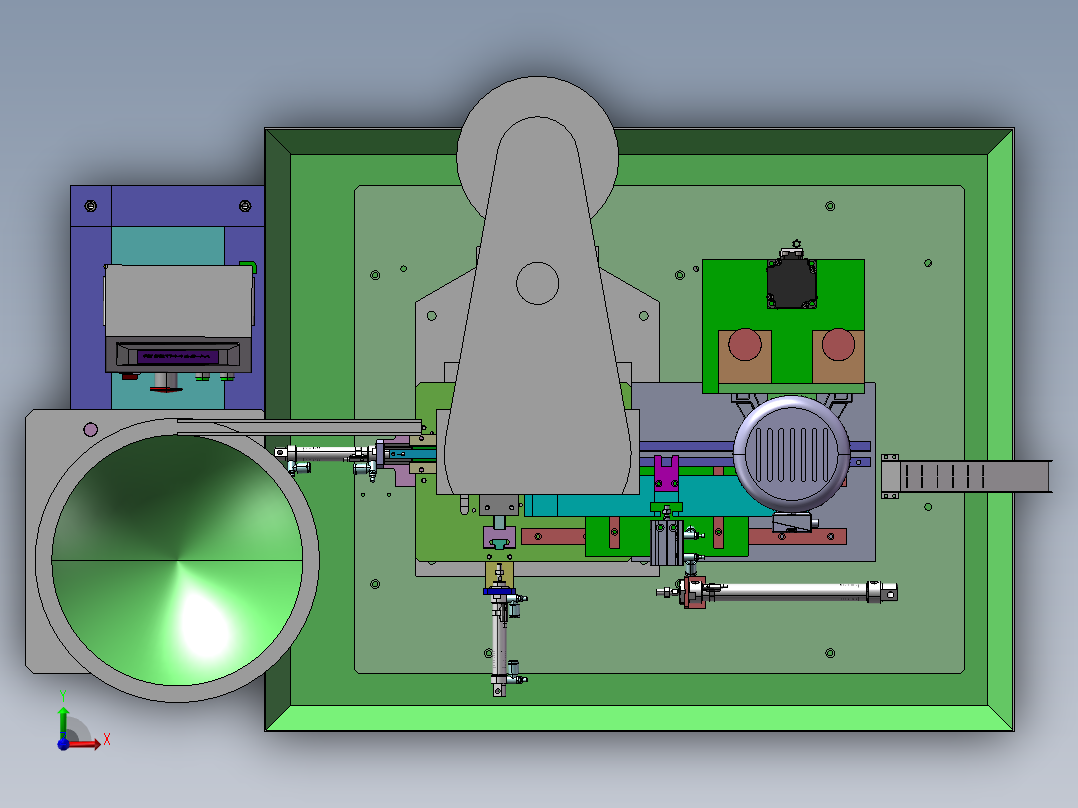
Task: Click the left red disc on brown block
Action: click(745, 345)
